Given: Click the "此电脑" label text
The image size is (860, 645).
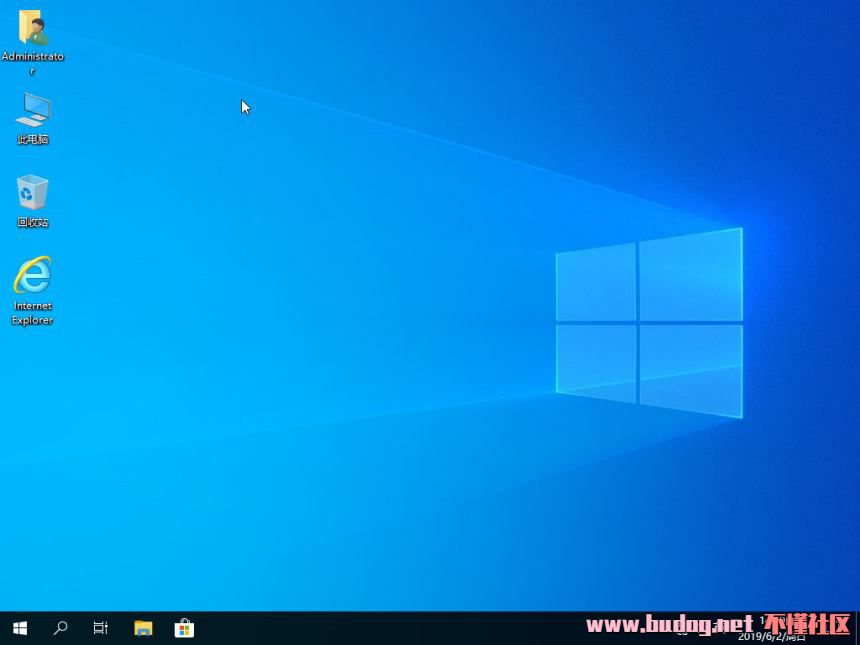Looking at the screenshot, I should [x=32, y=140].
